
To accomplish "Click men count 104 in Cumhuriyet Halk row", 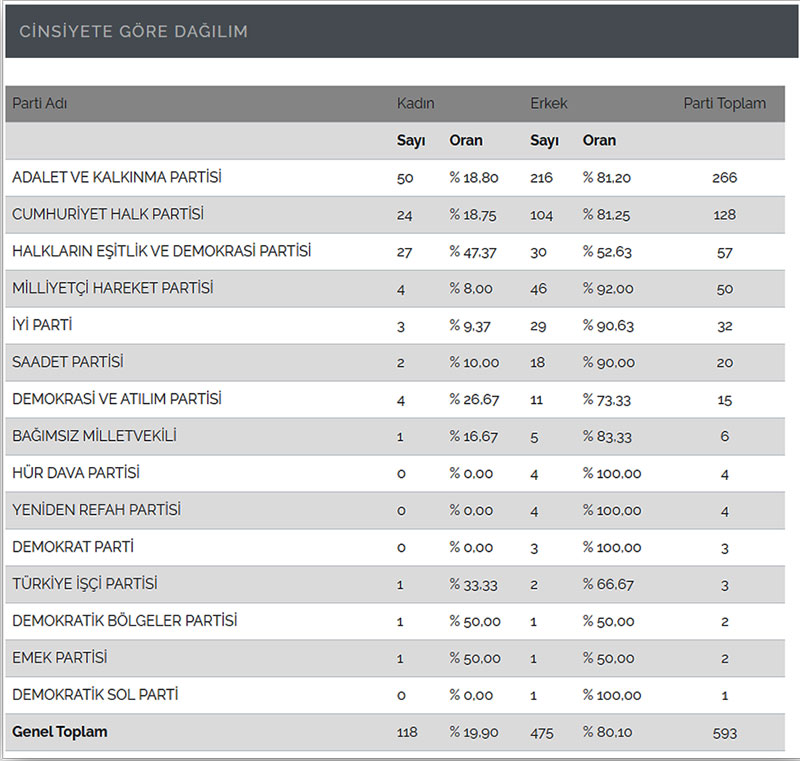I will [541, 215].
